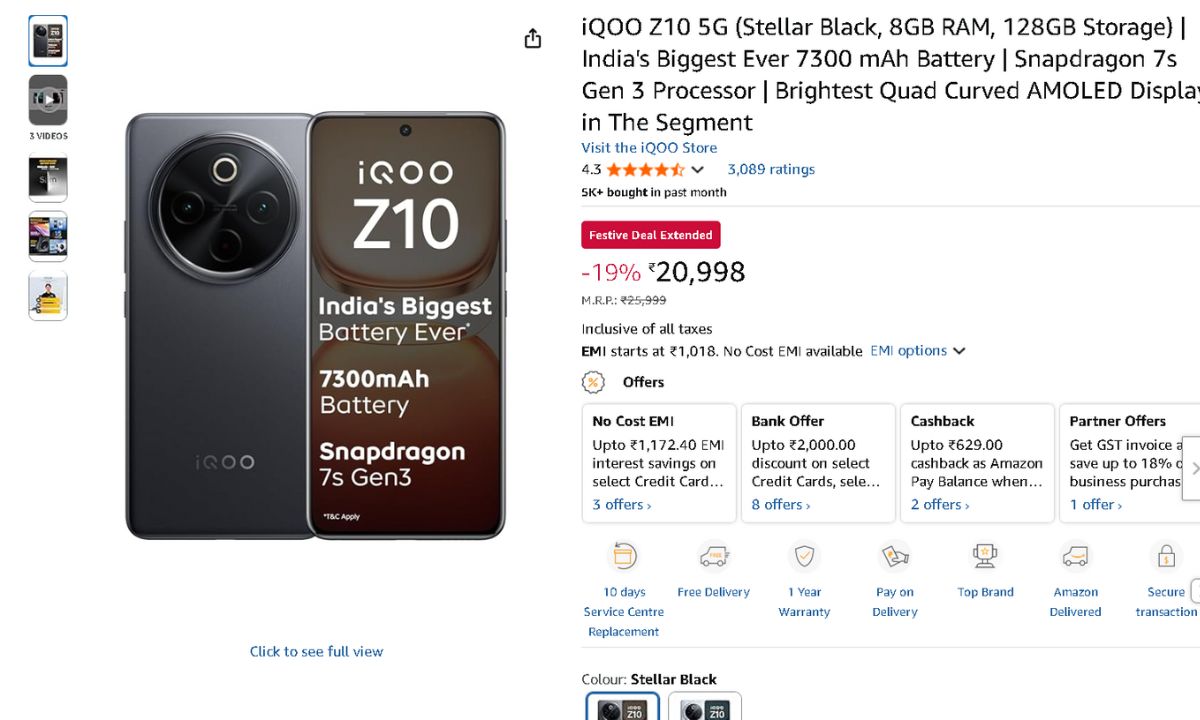Click the Pay on Delivery icon
The height and width of the screenshot is (720, 1200).
(x=894, y=556)
